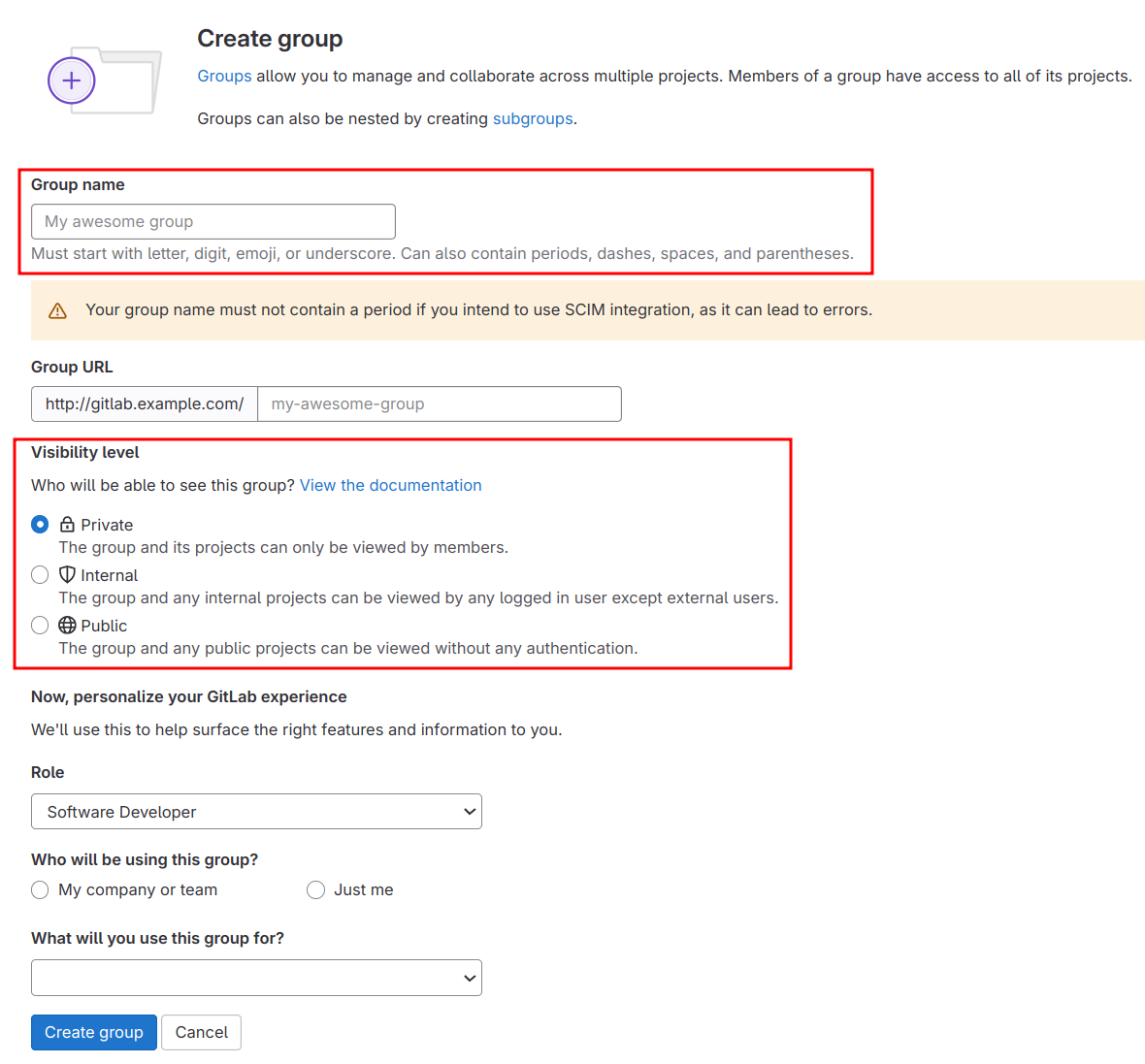Screen dimensions: 1145x1064
Task: Choose My company or team option
Action: (x=40, y=890)
